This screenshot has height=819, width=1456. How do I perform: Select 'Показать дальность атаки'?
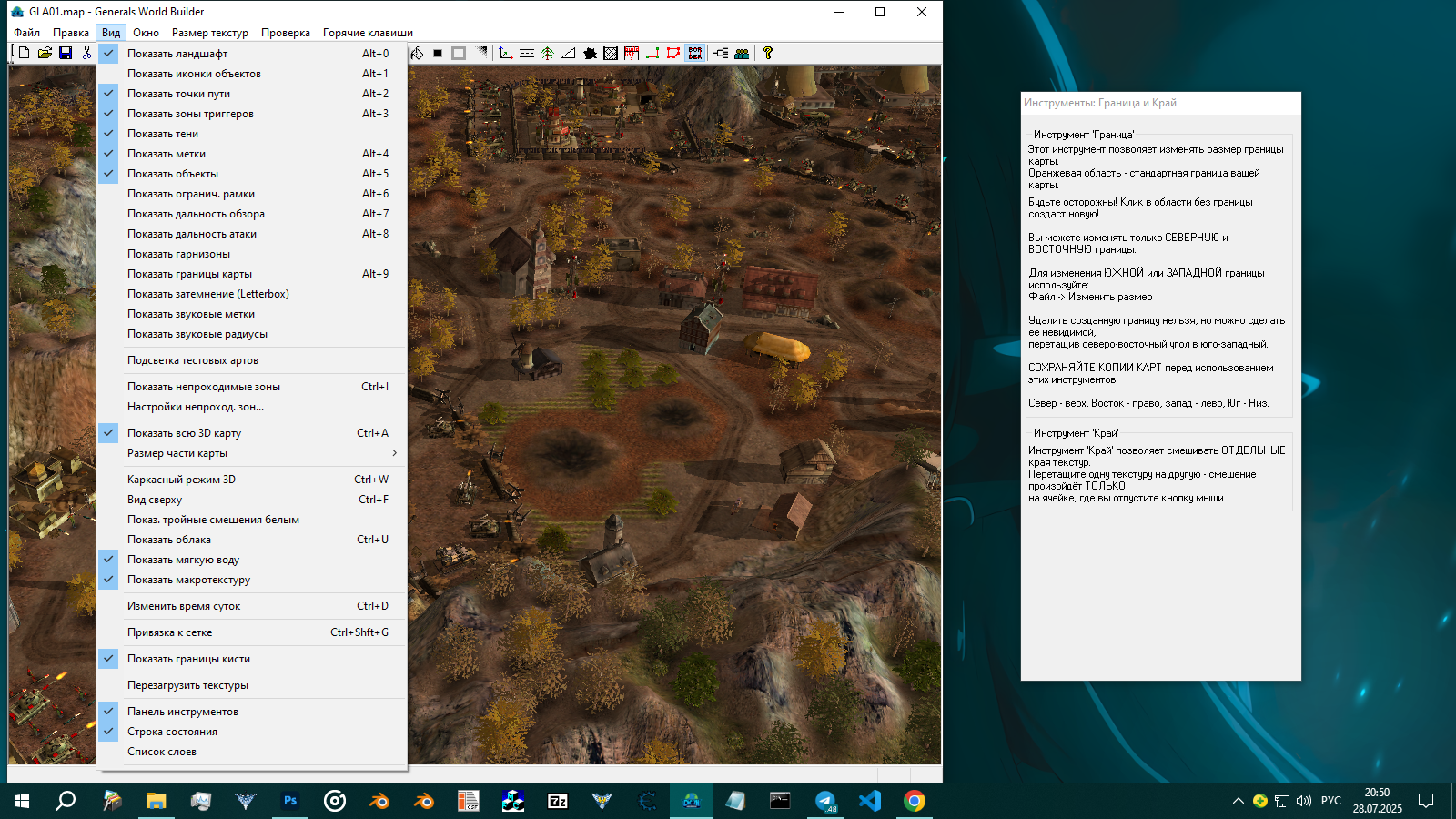[252, 234]
